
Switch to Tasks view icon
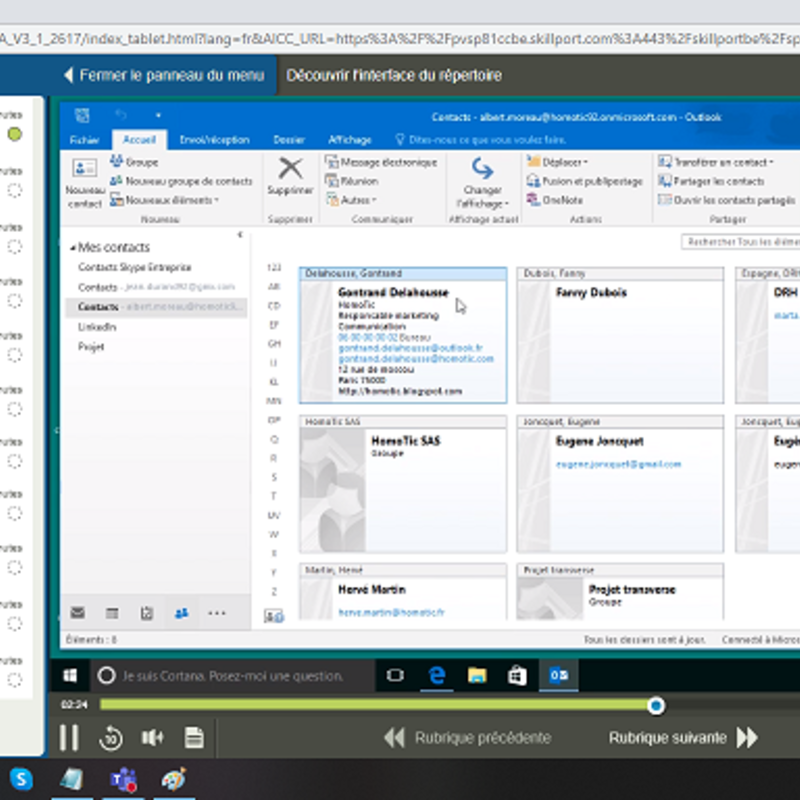click(x=147, y=613)
